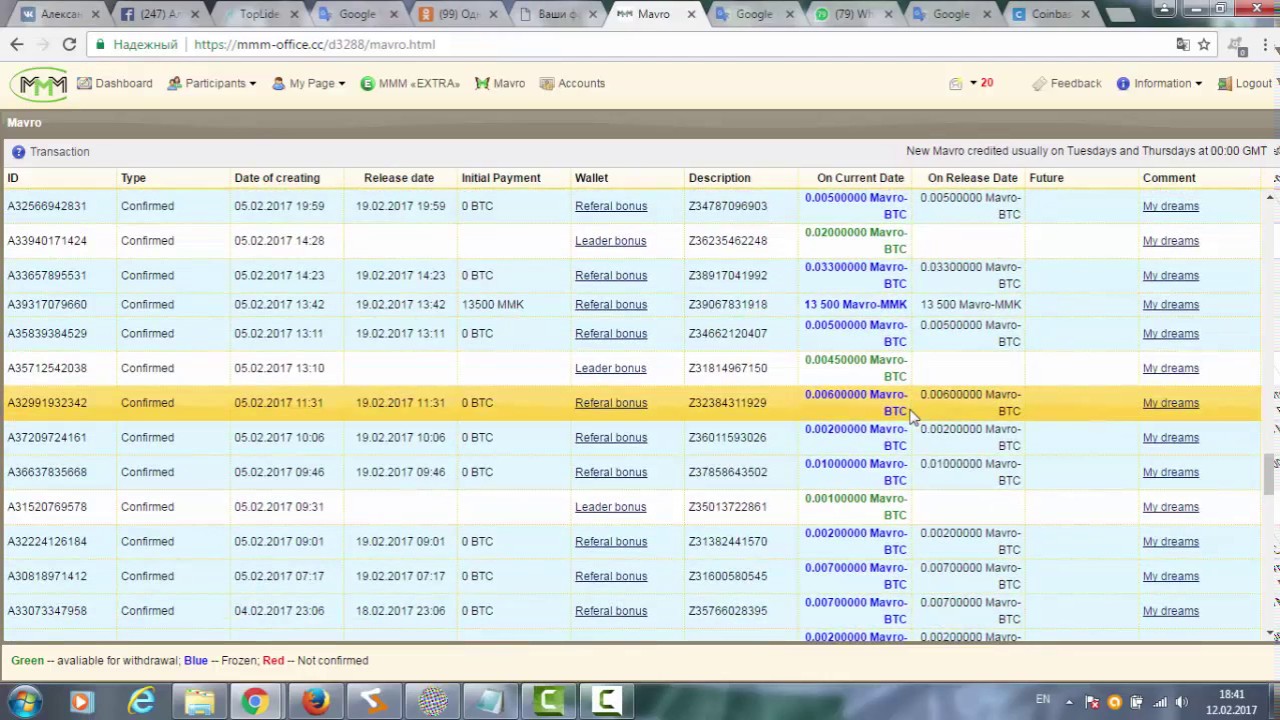
Task: Open Leader bonus link for A35712542038
Action: [x=610, y=368]
